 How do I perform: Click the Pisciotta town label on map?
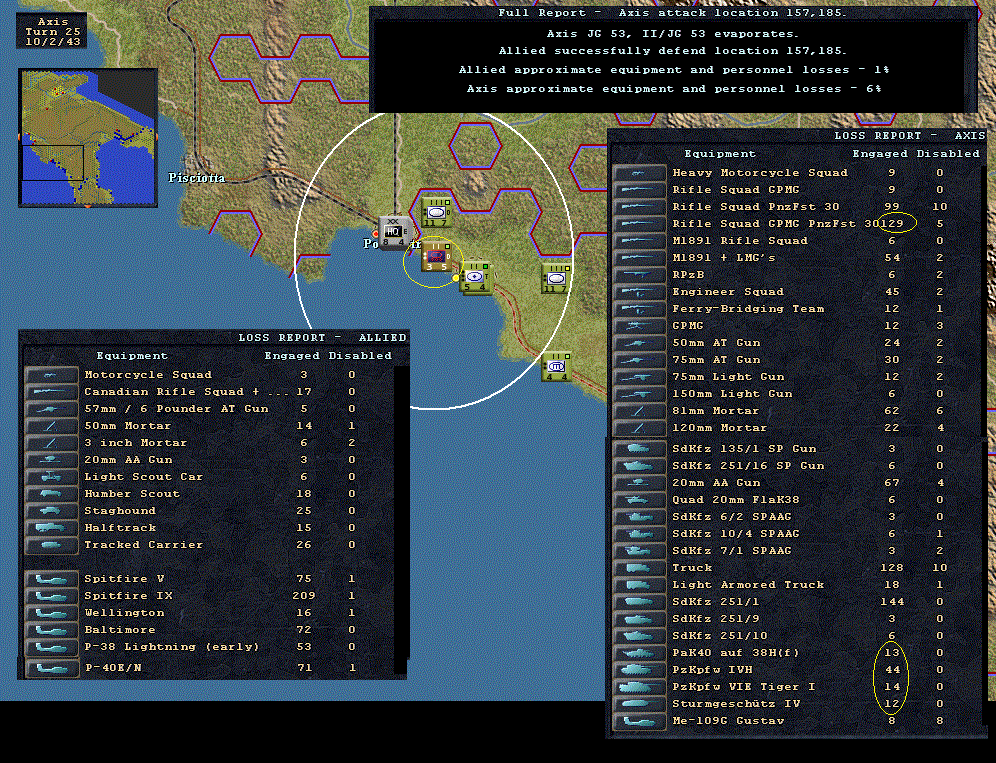tap(197, 178)
